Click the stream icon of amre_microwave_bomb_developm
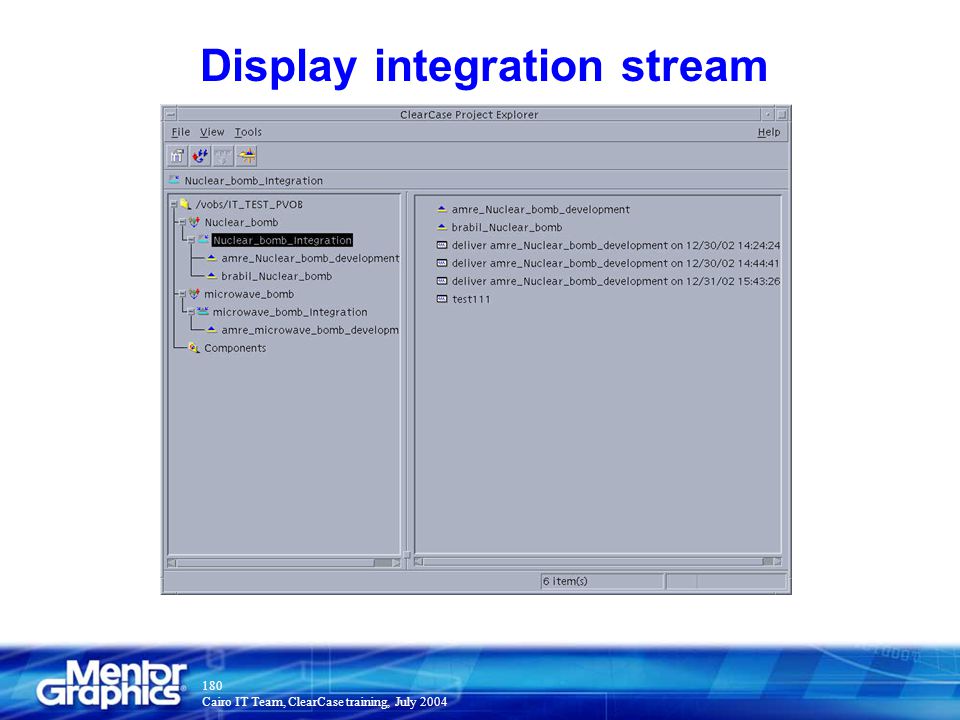Screen dimensions: 960x720 [212, 329]
